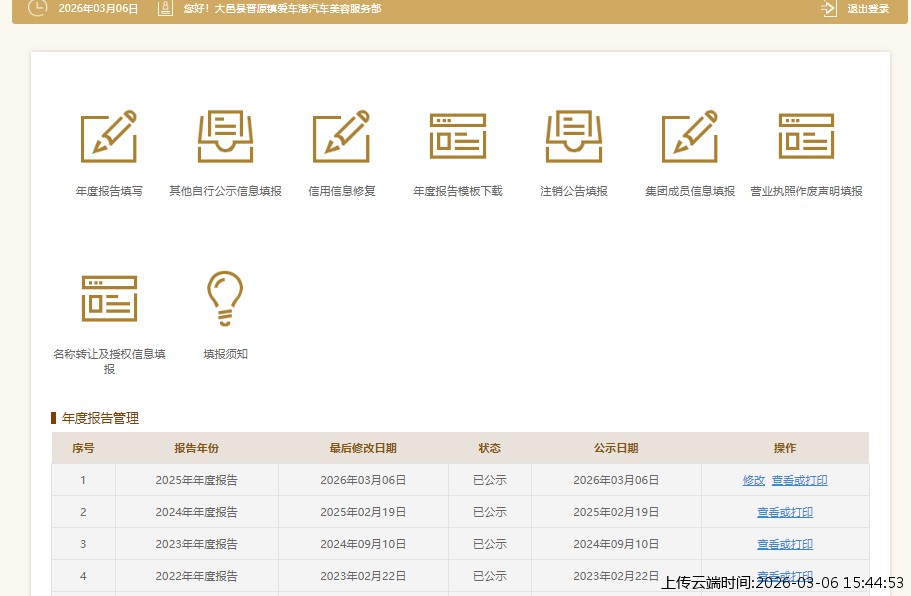The image size is (911, 596).
Task: Click the clock icon beside the date
Action: [37, 9]
